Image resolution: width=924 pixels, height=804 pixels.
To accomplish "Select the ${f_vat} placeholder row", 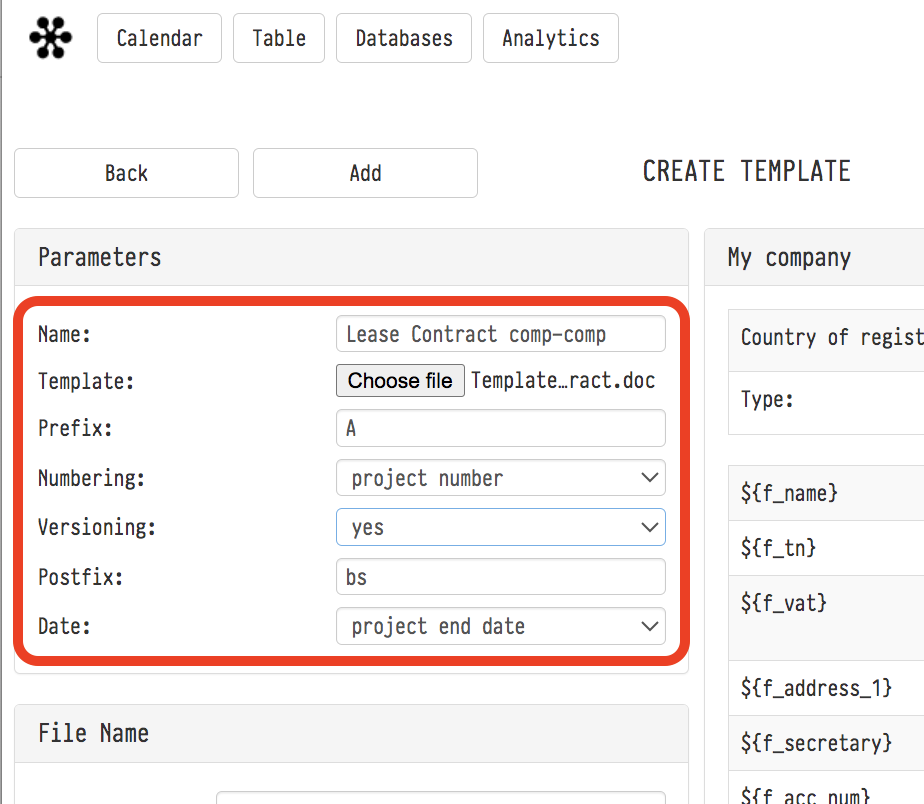I will (x=783, y=603).
